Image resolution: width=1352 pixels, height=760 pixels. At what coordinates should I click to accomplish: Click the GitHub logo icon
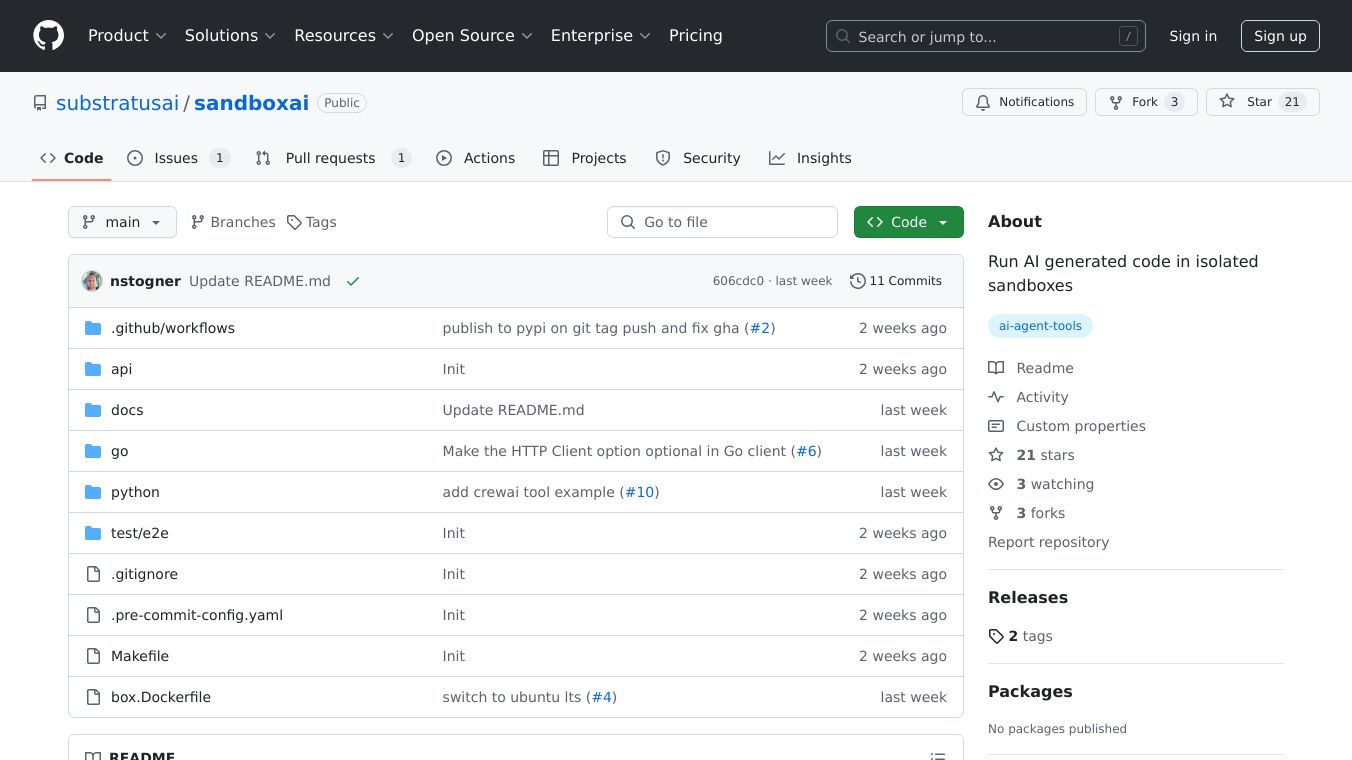click(x=48, y=36)
